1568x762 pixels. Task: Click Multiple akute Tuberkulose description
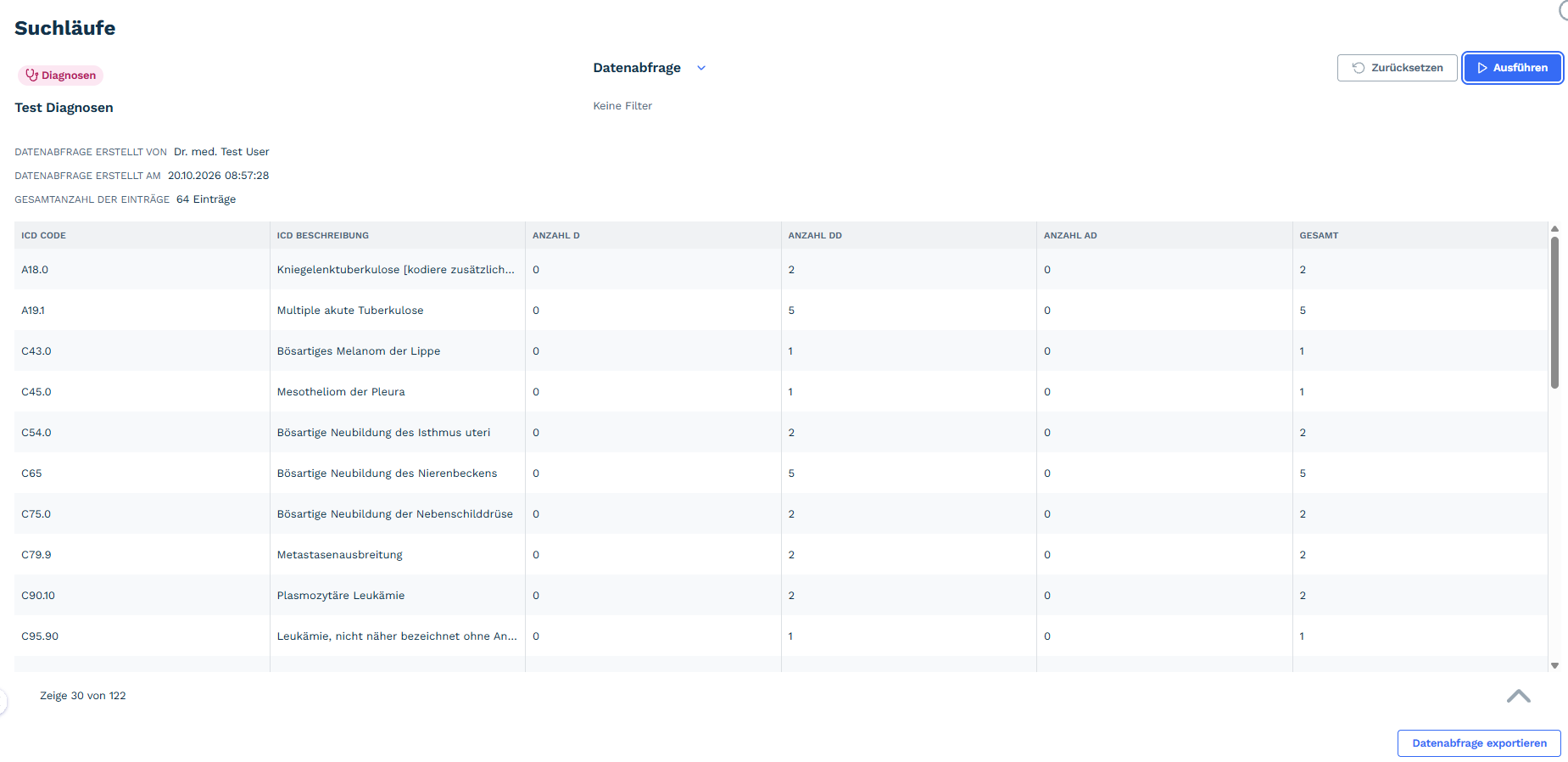350,311
